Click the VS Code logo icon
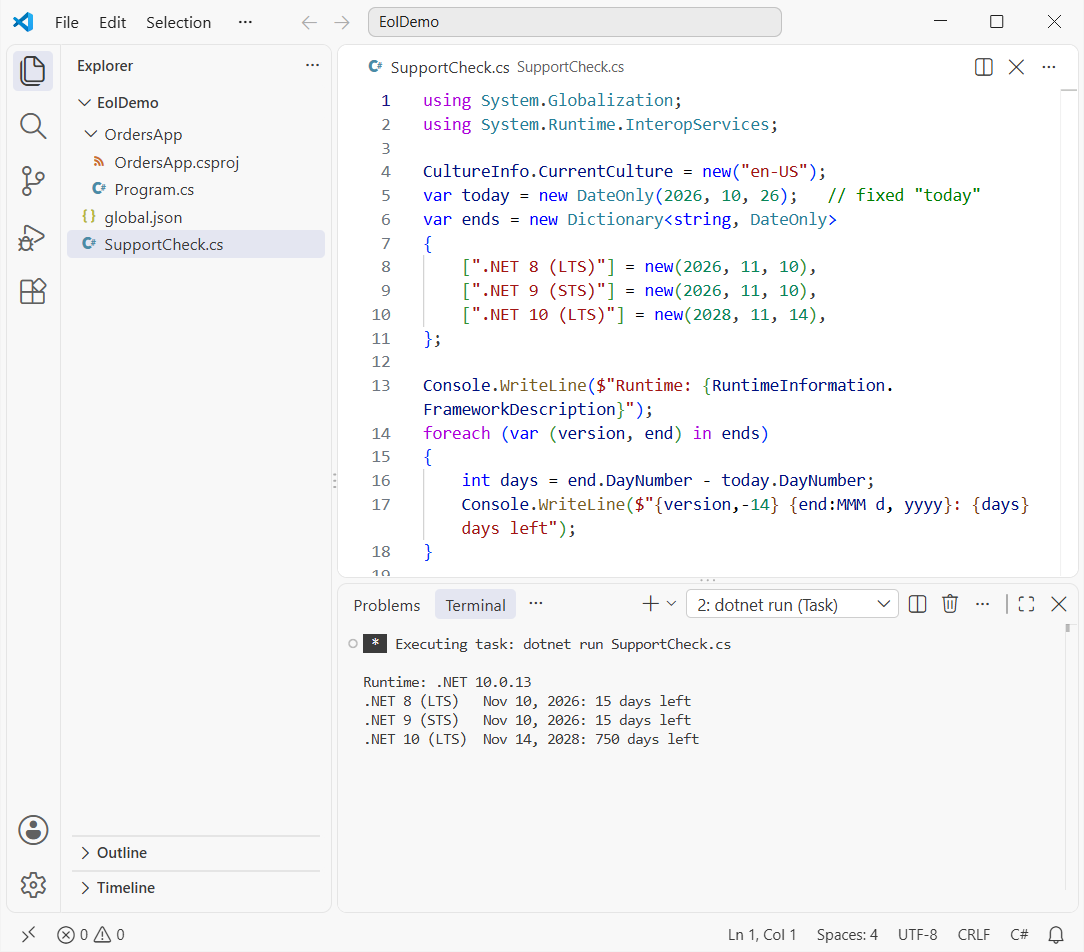The height and width of the screenshot is (952, 1084). pyautogui.click(x=23, y=22)
